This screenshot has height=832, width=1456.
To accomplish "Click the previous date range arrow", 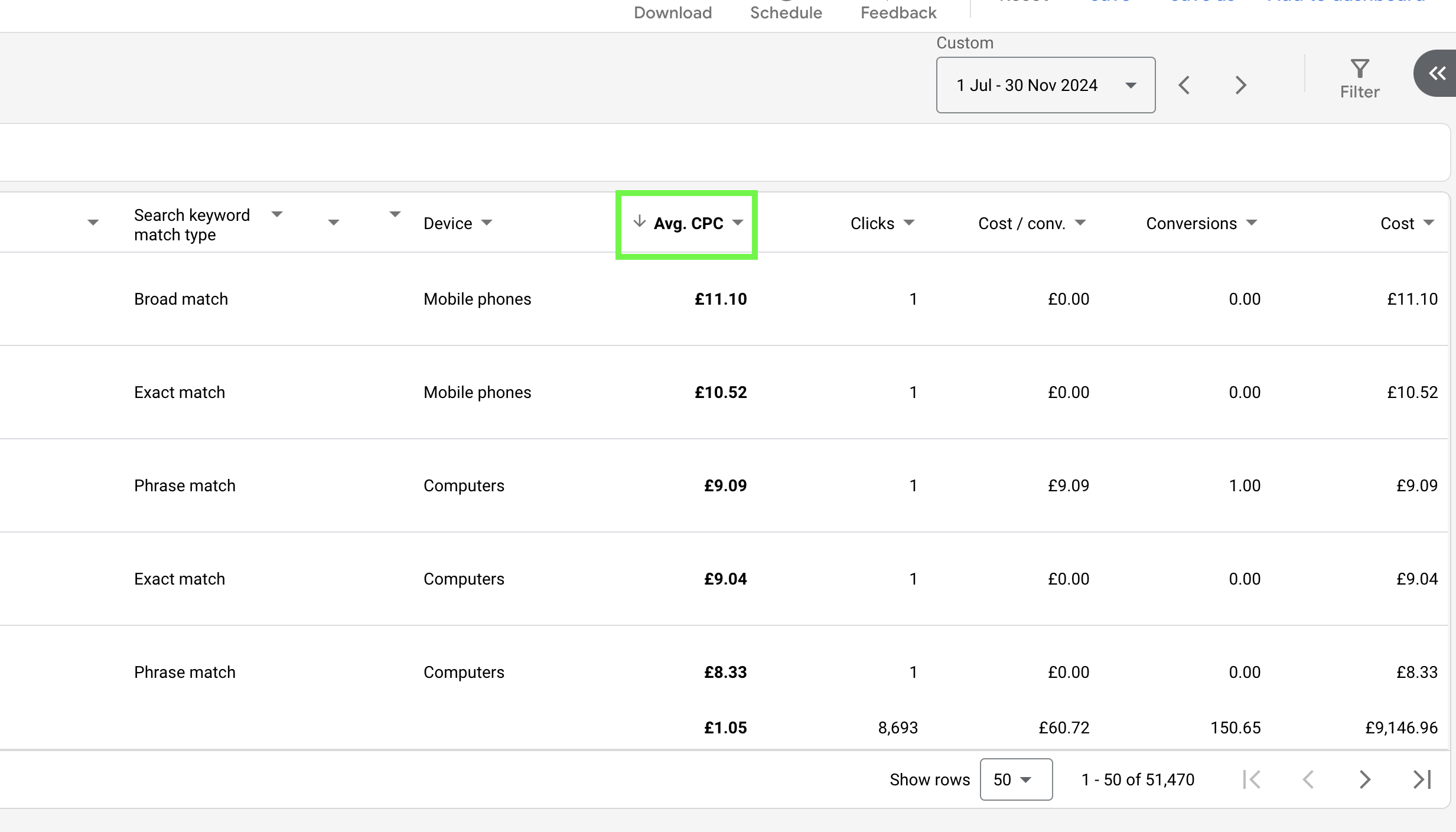I will (1186, 85).
